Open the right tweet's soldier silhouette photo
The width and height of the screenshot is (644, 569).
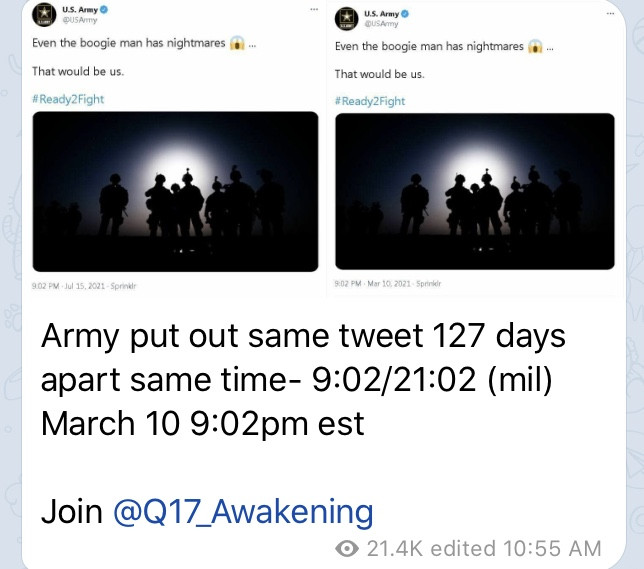pyautogui.click(x=474, y=191)
